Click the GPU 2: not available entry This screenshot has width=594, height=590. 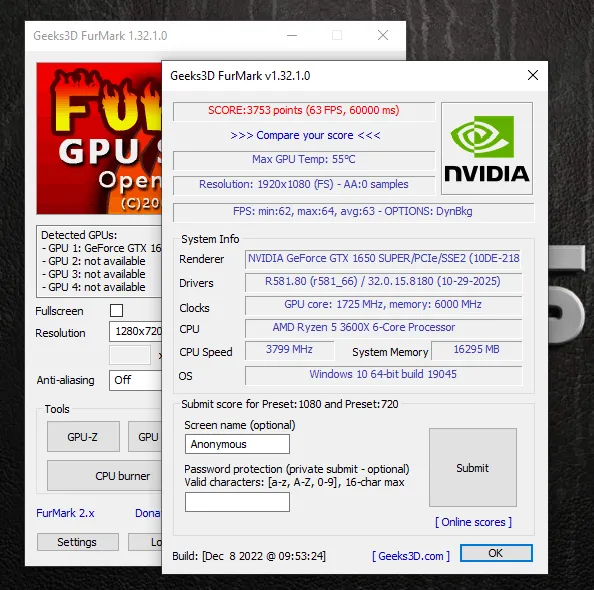[94, 261]
